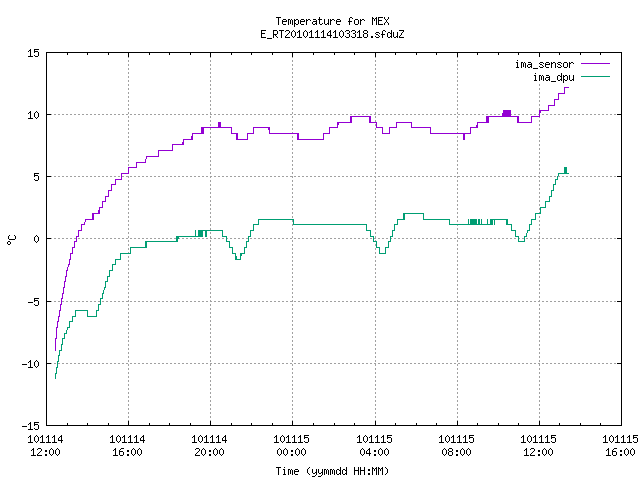
Task: Click the chart title 'Temperature for MEX'
Action: tap(332, 21)
